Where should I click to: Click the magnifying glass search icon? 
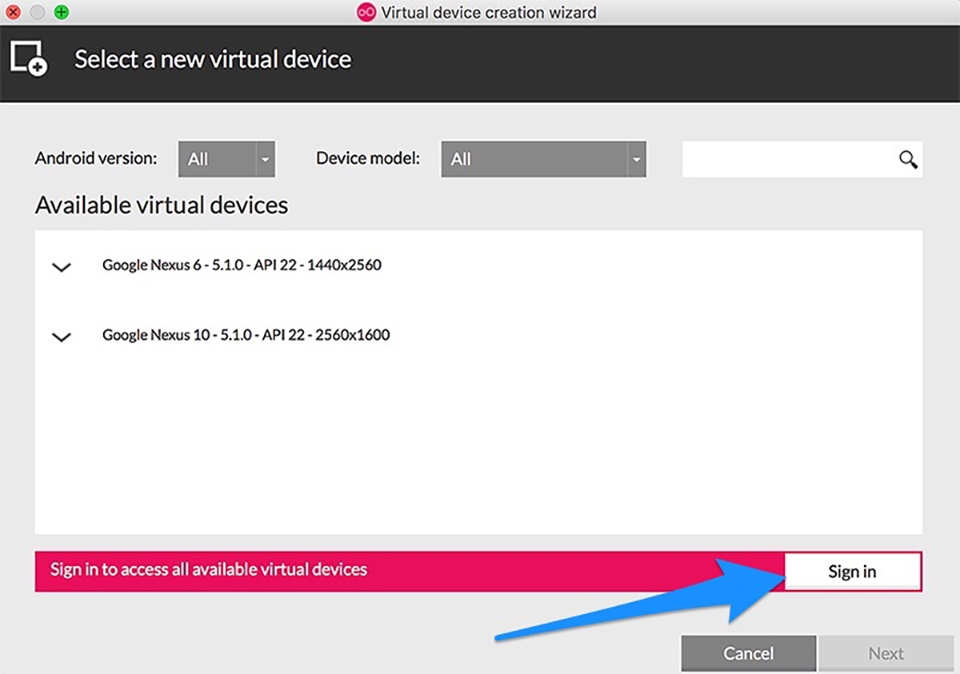[x=907, y=159]
